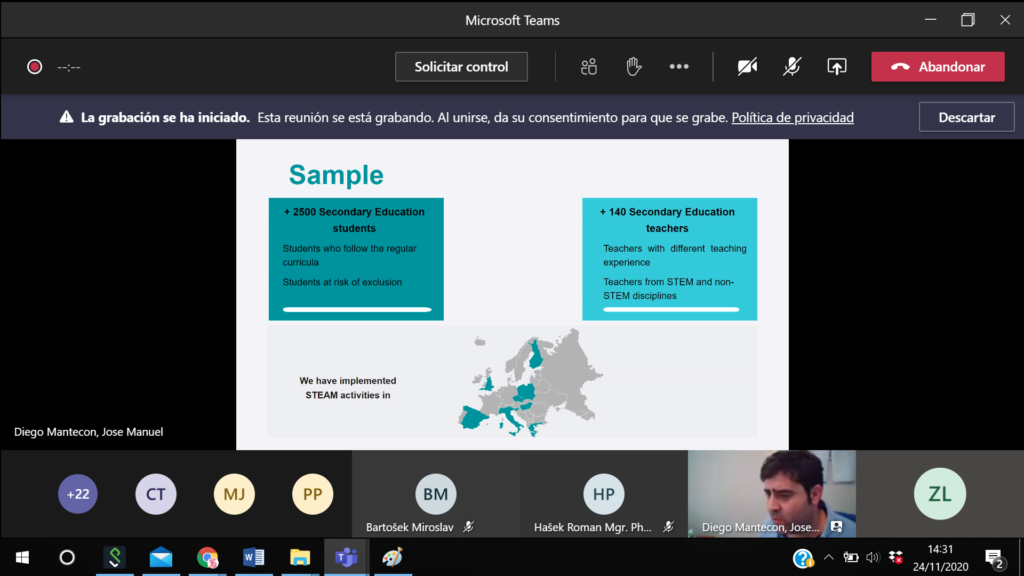Open Word from the taskbar
Viewport: 1024px width, 576px height.
pos(253,557)
